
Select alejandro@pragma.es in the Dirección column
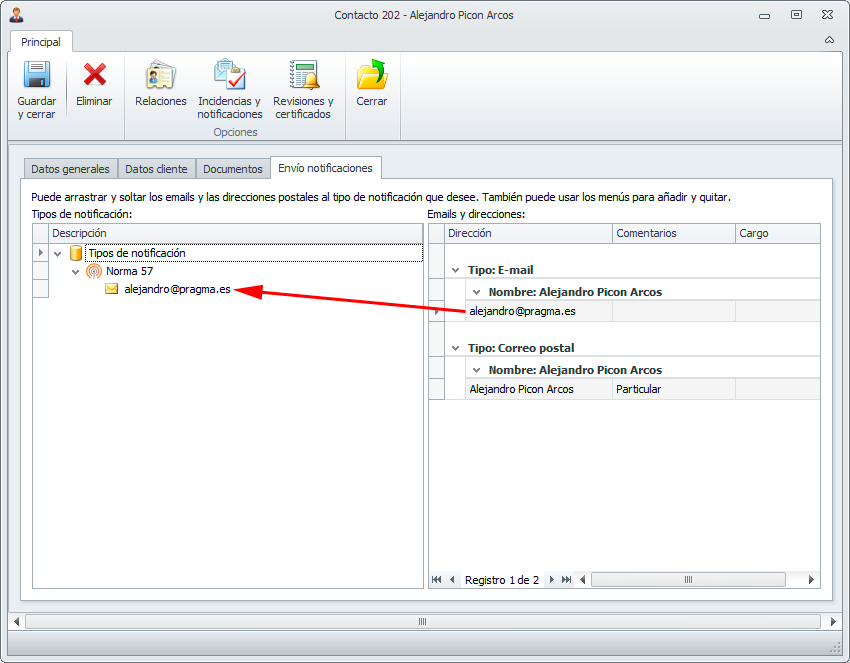point(539,311)
